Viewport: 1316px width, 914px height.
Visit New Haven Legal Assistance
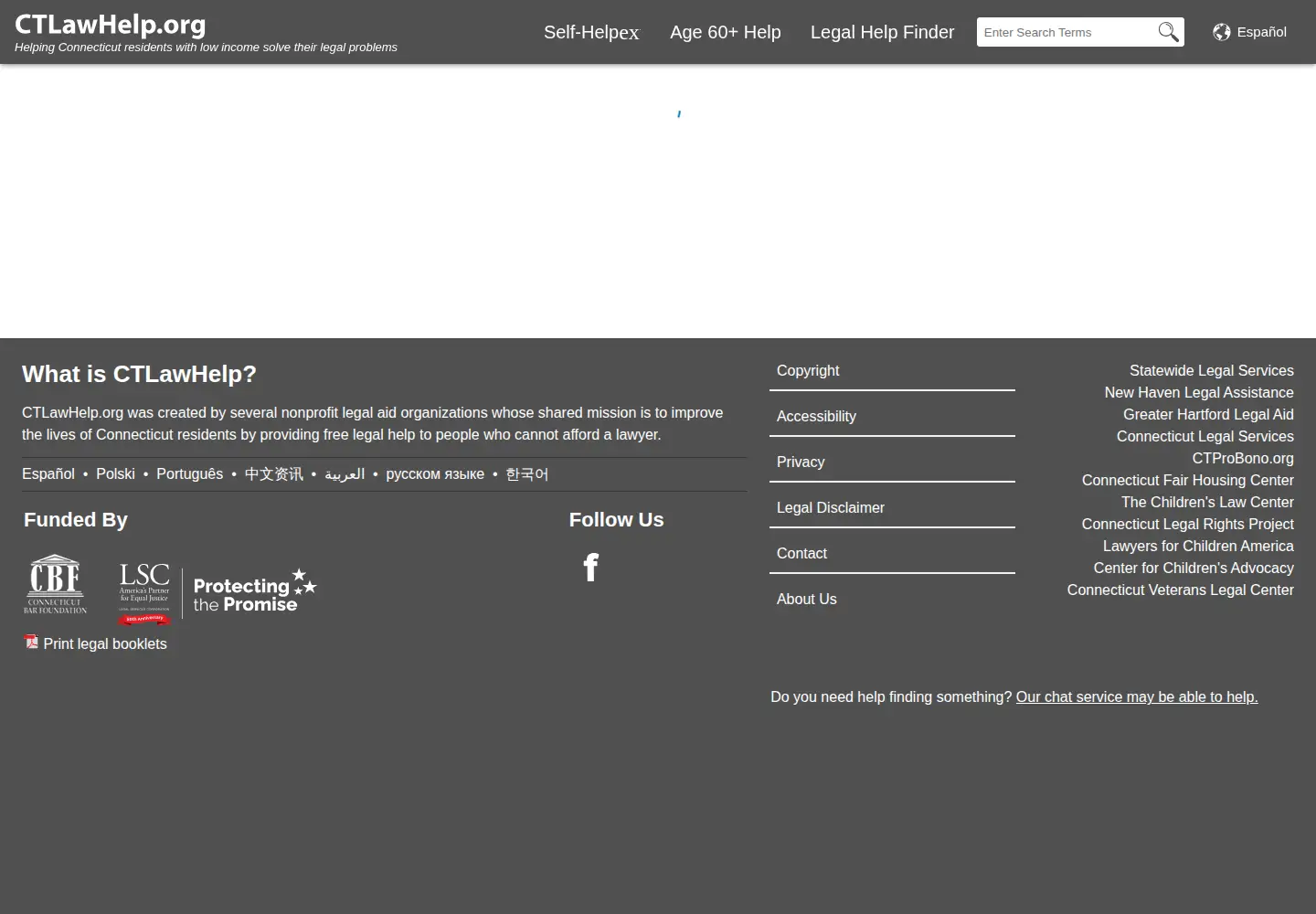(x=1199, y=392)
